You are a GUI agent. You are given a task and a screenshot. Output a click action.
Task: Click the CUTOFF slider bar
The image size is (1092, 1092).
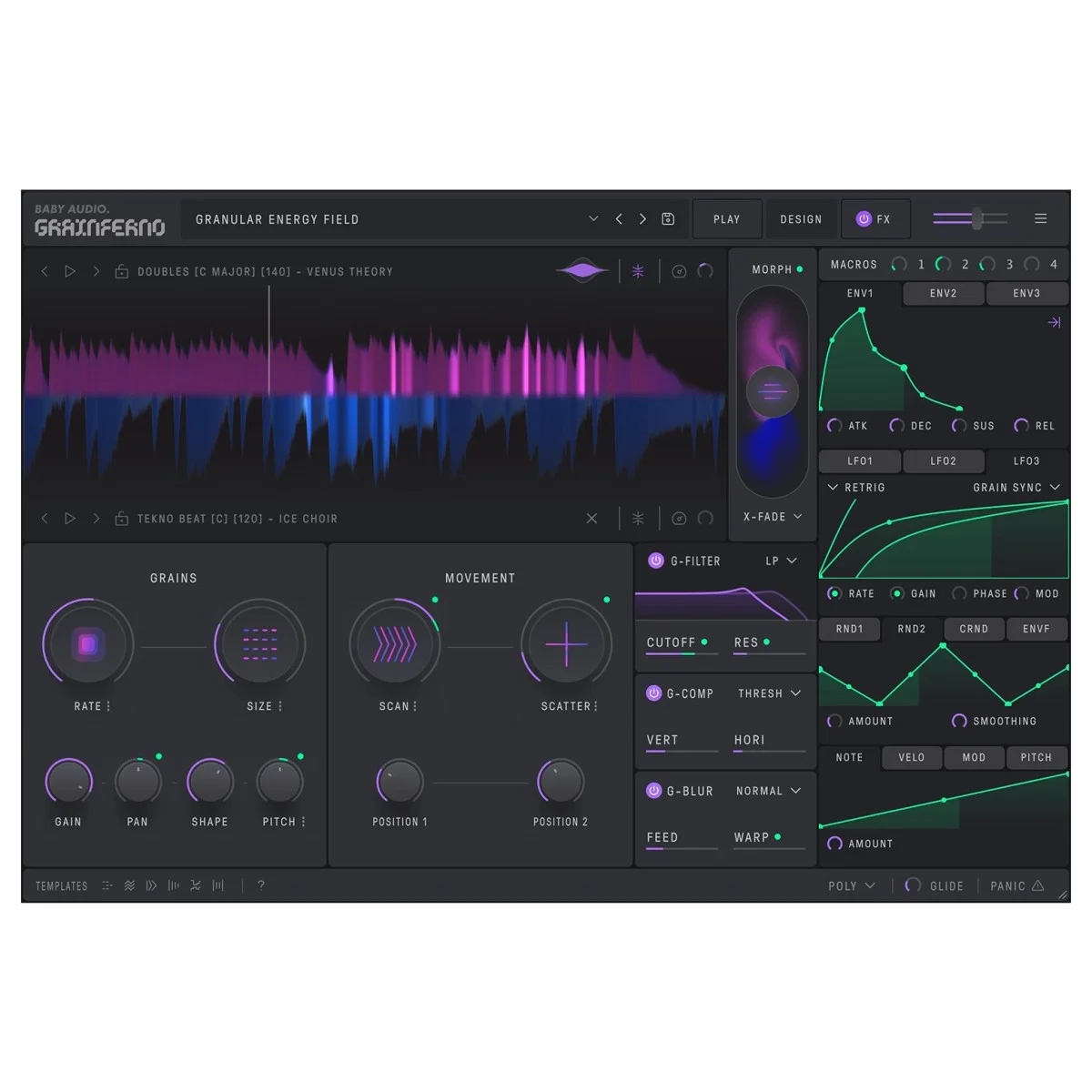[682, 653]
